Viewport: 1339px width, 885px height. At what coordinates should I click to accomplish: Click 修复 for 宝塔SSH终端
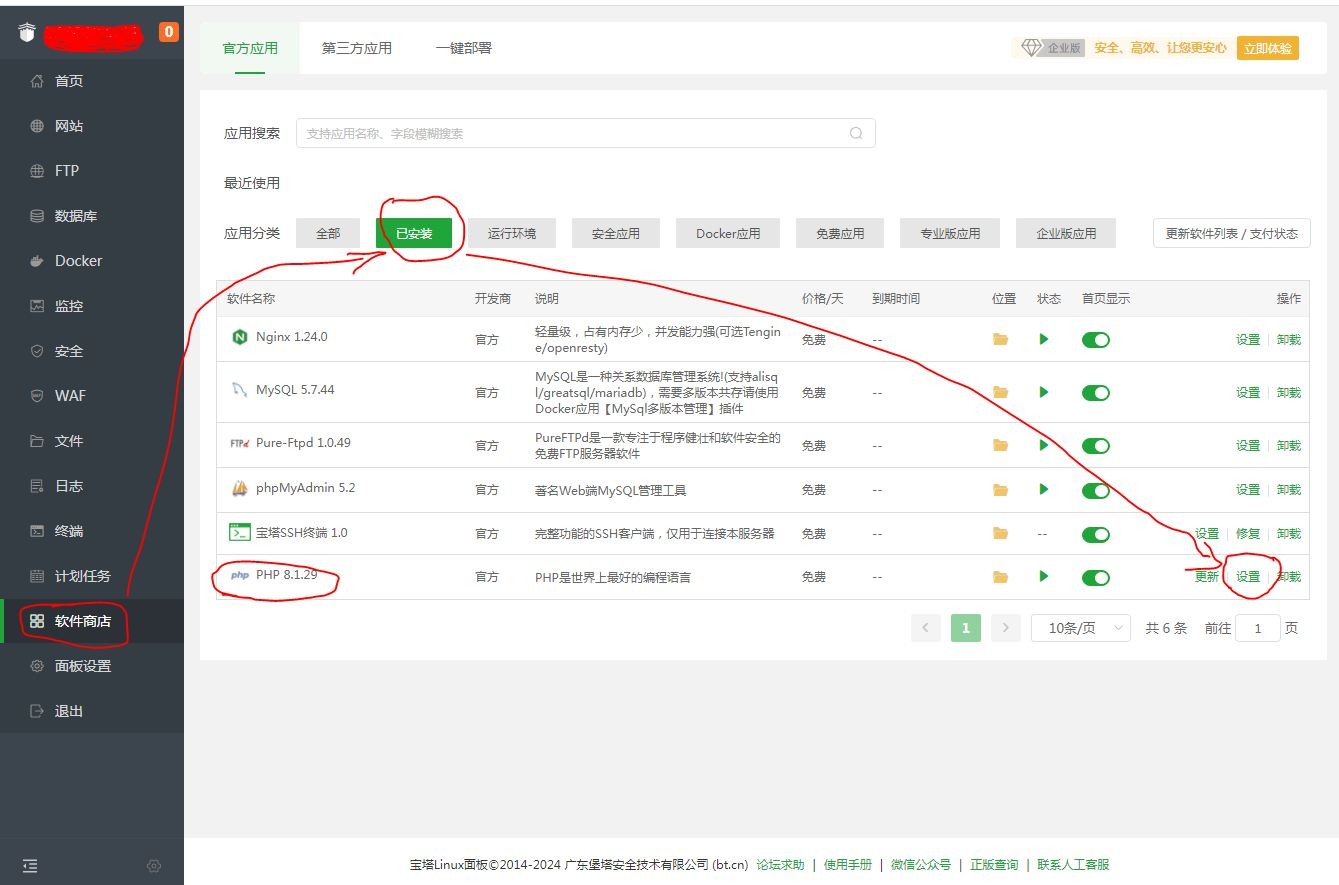[1248, 534]
